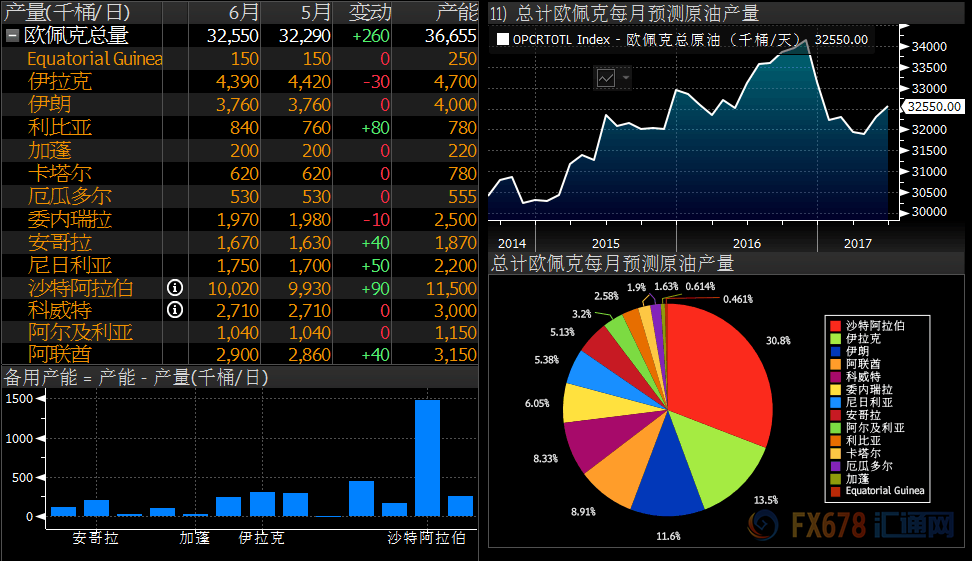Click the 6月 column header
This screenshot has width=972, height=561.
point(243,12)
